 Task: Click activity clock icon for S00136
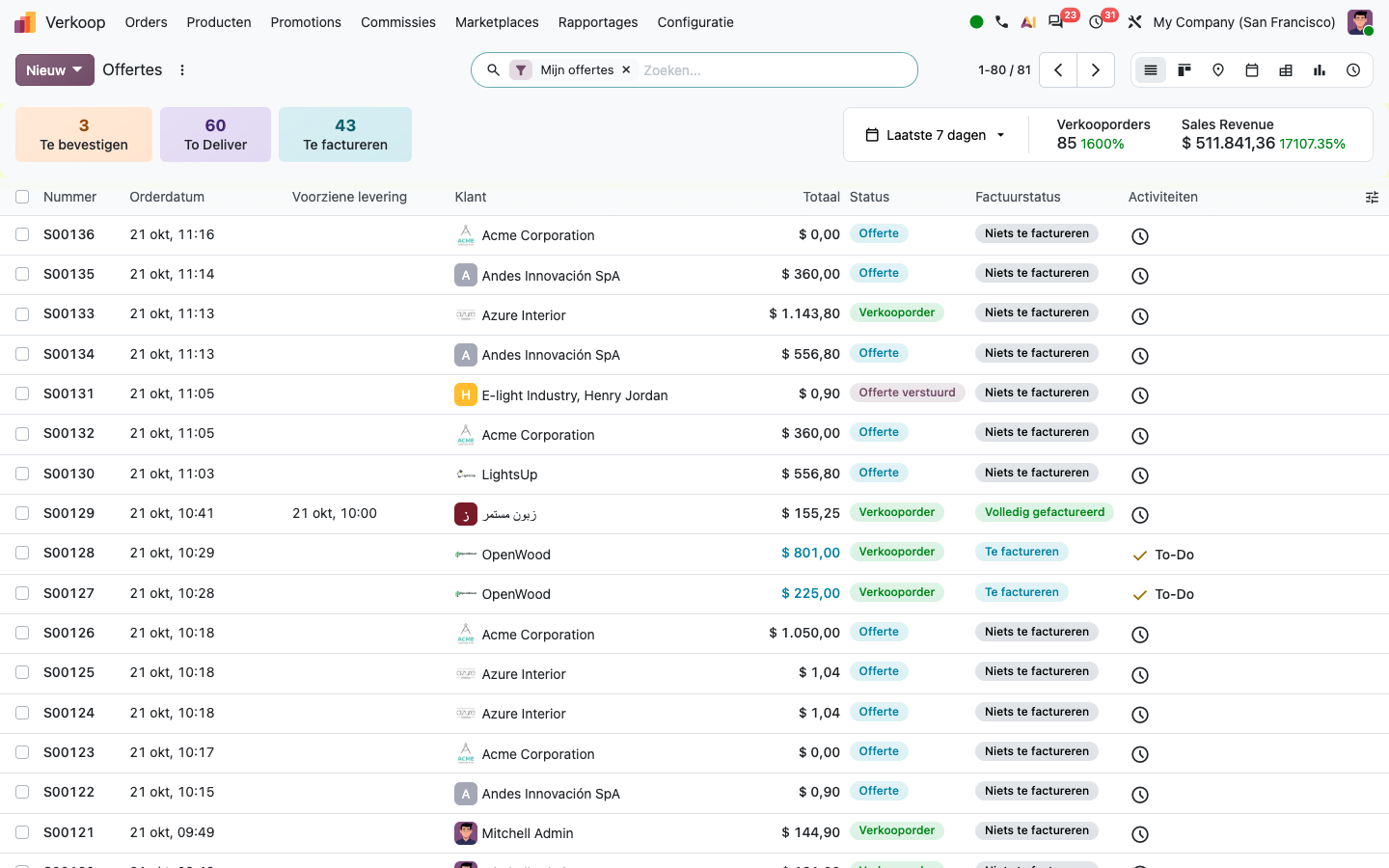1139,236
